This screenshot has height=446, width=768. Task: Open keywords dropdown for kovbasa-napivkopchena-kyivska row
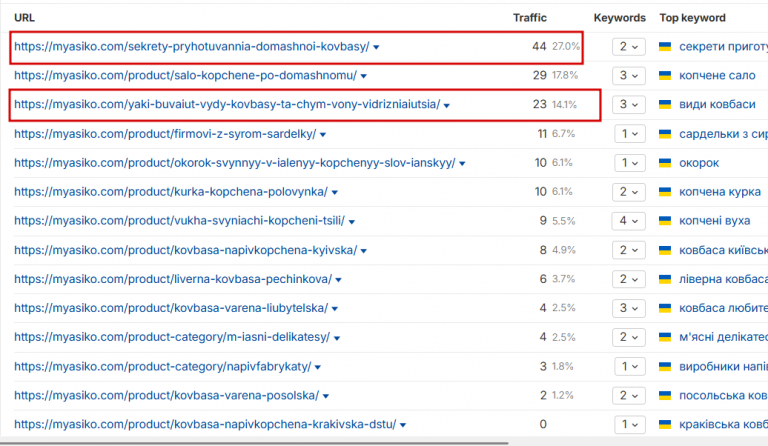628,250
